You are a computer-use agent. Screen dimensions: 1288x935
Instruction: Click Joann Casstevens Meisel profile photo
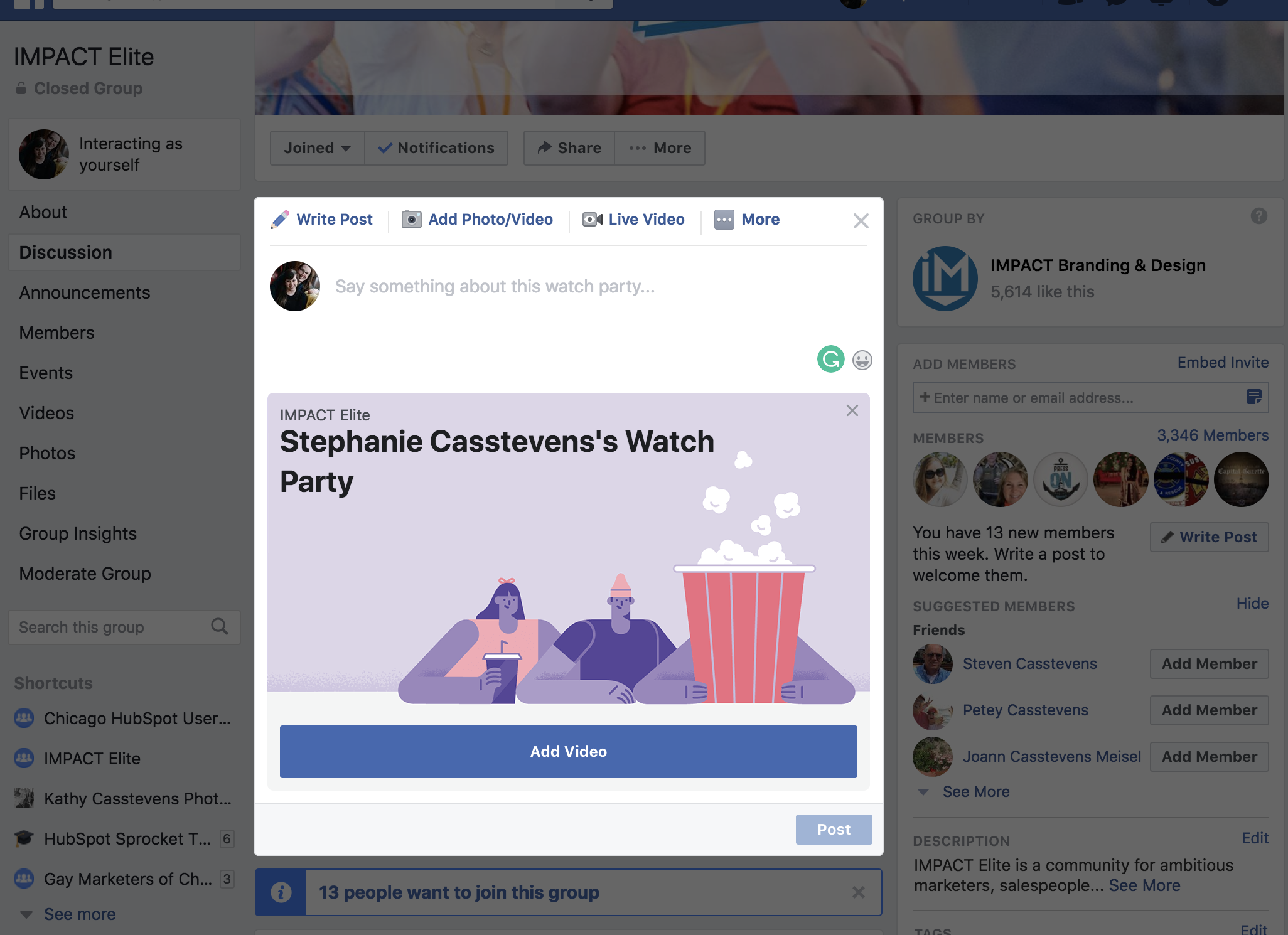(933, 757)
